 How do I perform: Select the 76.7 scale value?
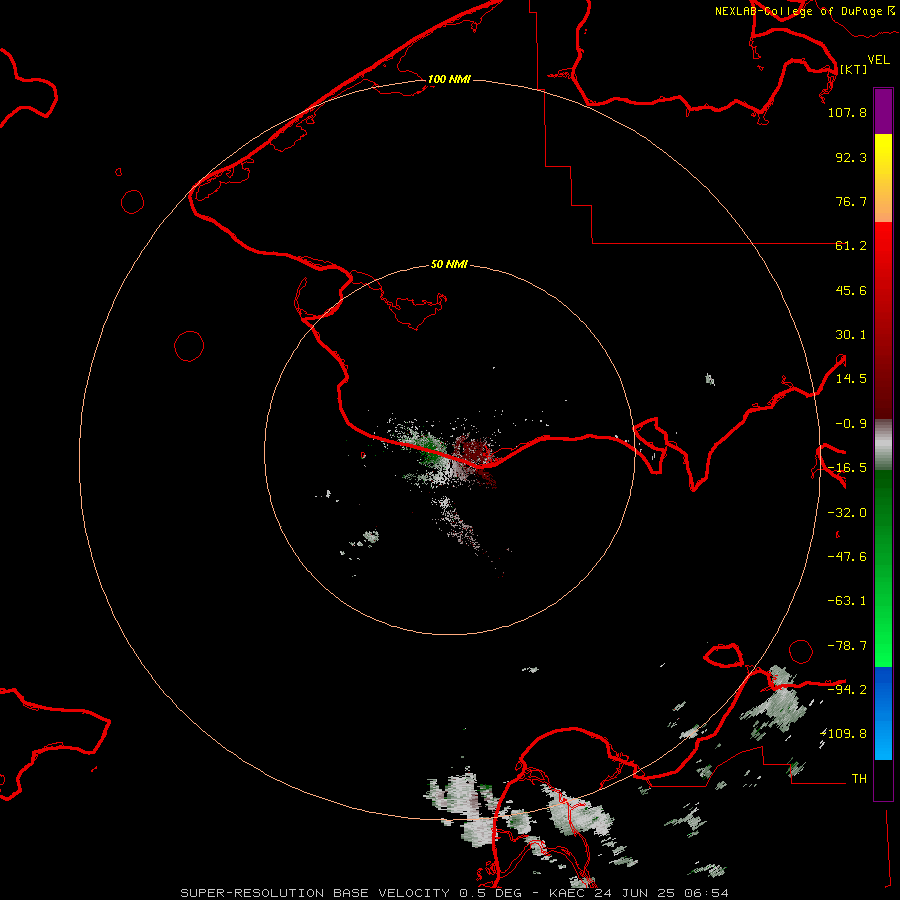point(851,201)
